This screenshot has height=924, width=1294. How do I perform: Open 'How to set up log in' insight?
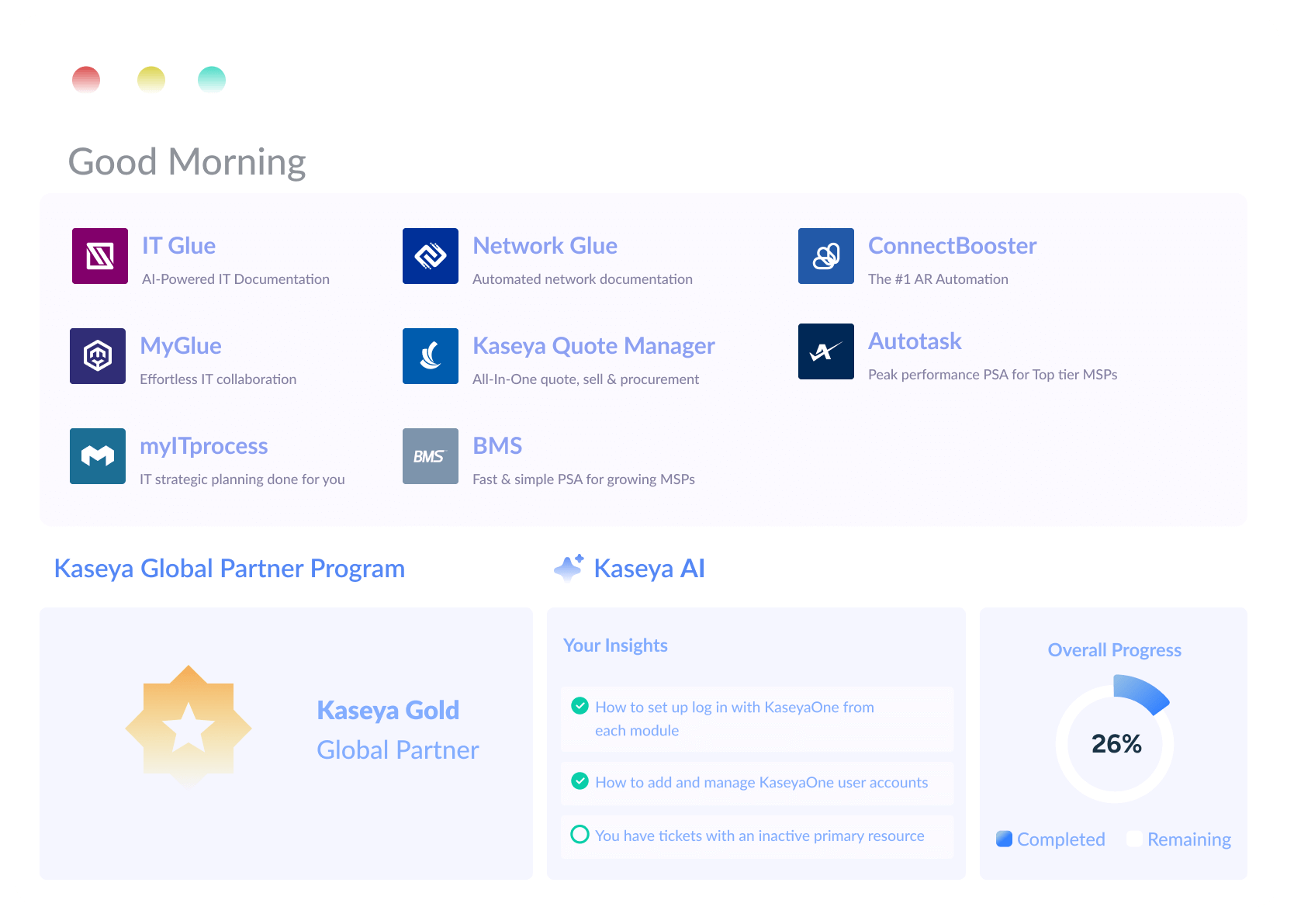click(757, 719)
